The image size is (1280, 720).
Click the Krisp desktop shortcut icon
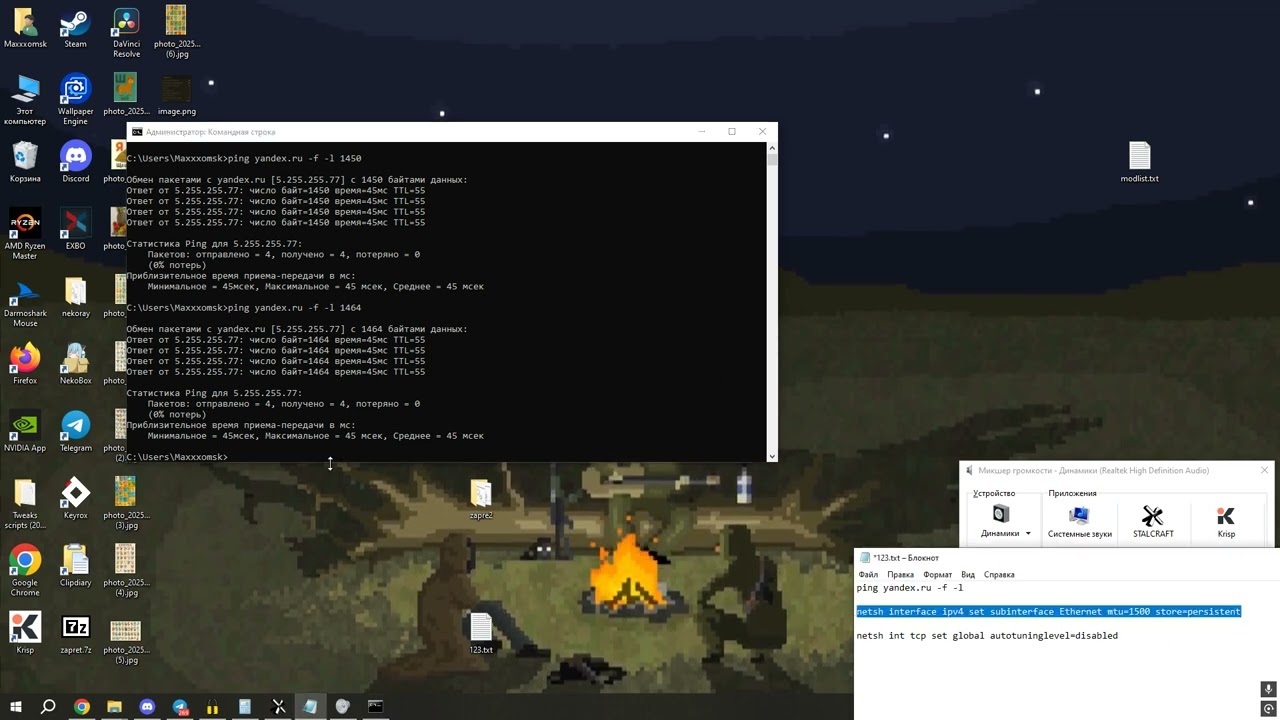[x=25, y=633]
